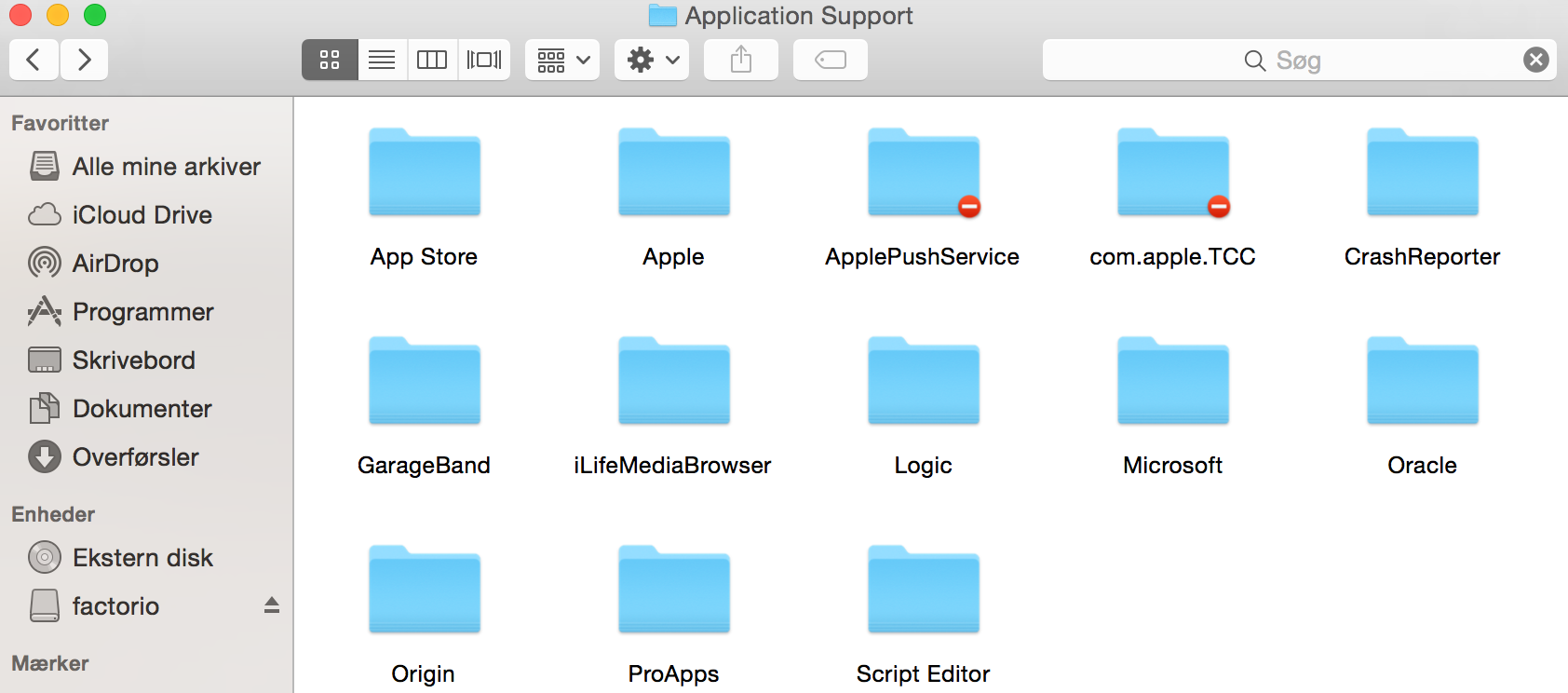Image resolution: width=1568 pixels, height=693 pixels.
Task: Select the Origin folder icon
Action: pos(425,590)
